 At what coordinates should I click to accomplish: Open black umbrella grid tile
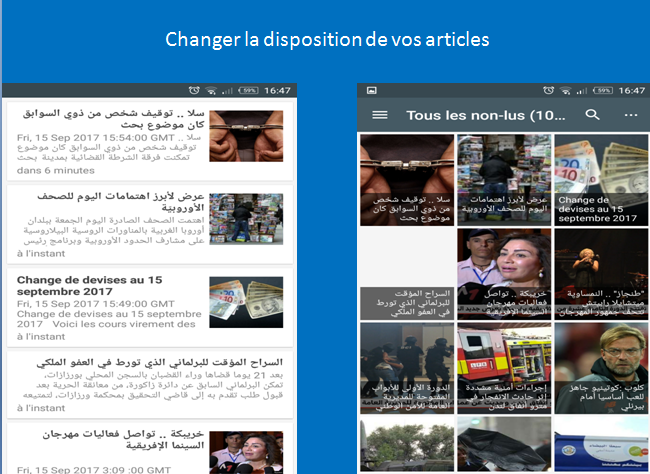point(504,444)
